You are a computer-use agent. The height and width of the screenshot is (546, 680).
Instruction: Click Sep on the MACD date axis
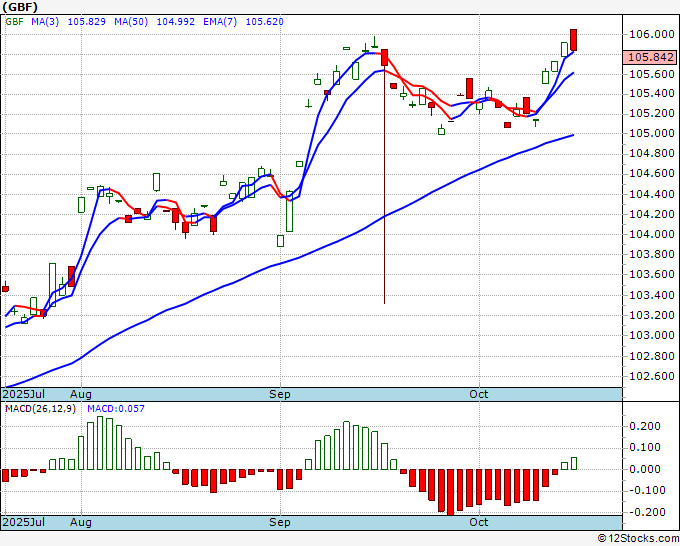coord(280,522)
